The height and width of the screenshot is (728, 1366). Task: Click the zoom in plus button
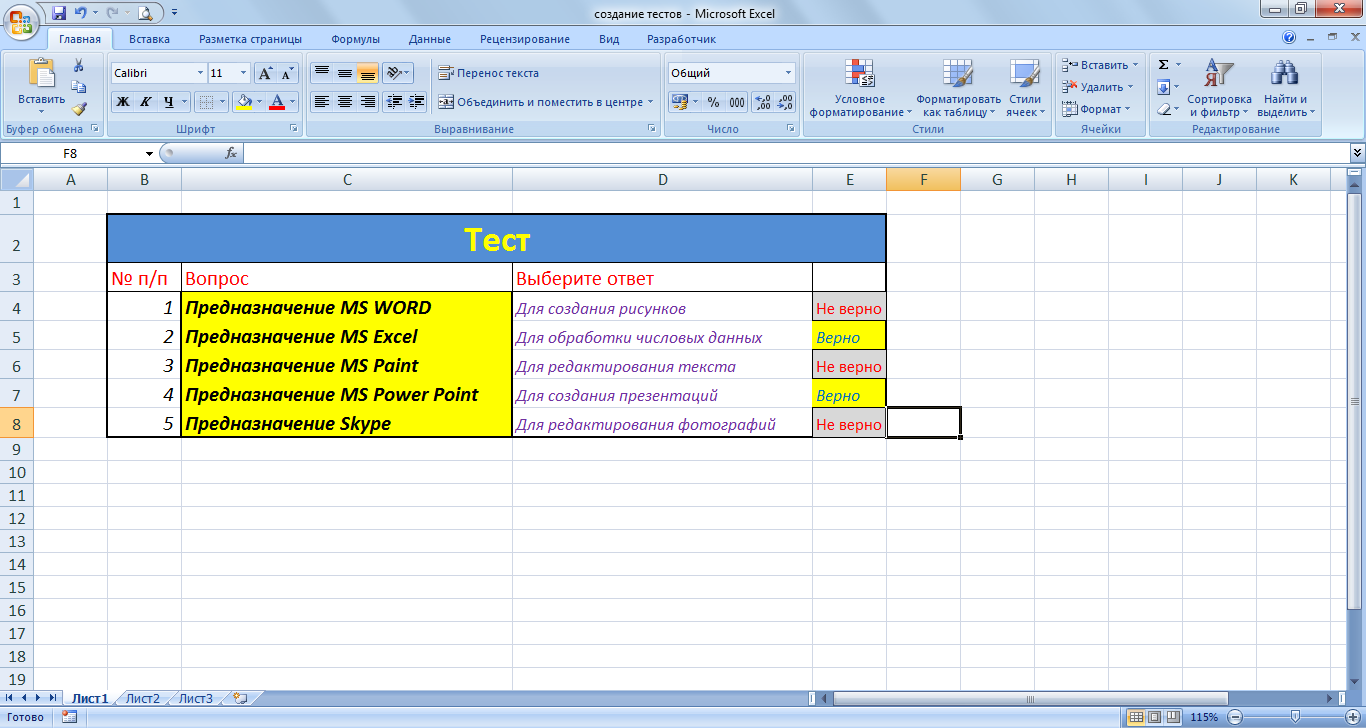(x=1354, y=717)
